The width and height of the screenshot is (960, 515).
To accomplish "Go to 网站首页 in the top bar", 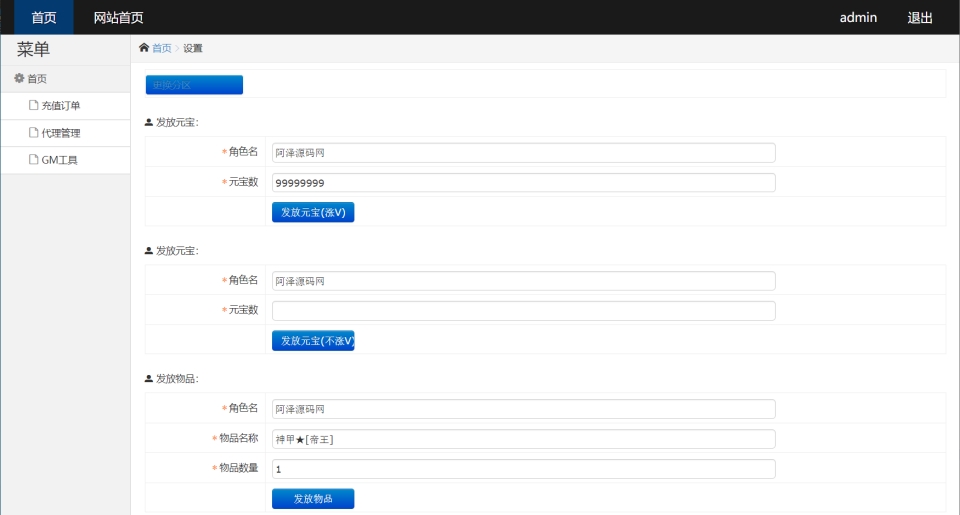I will 118,17.
